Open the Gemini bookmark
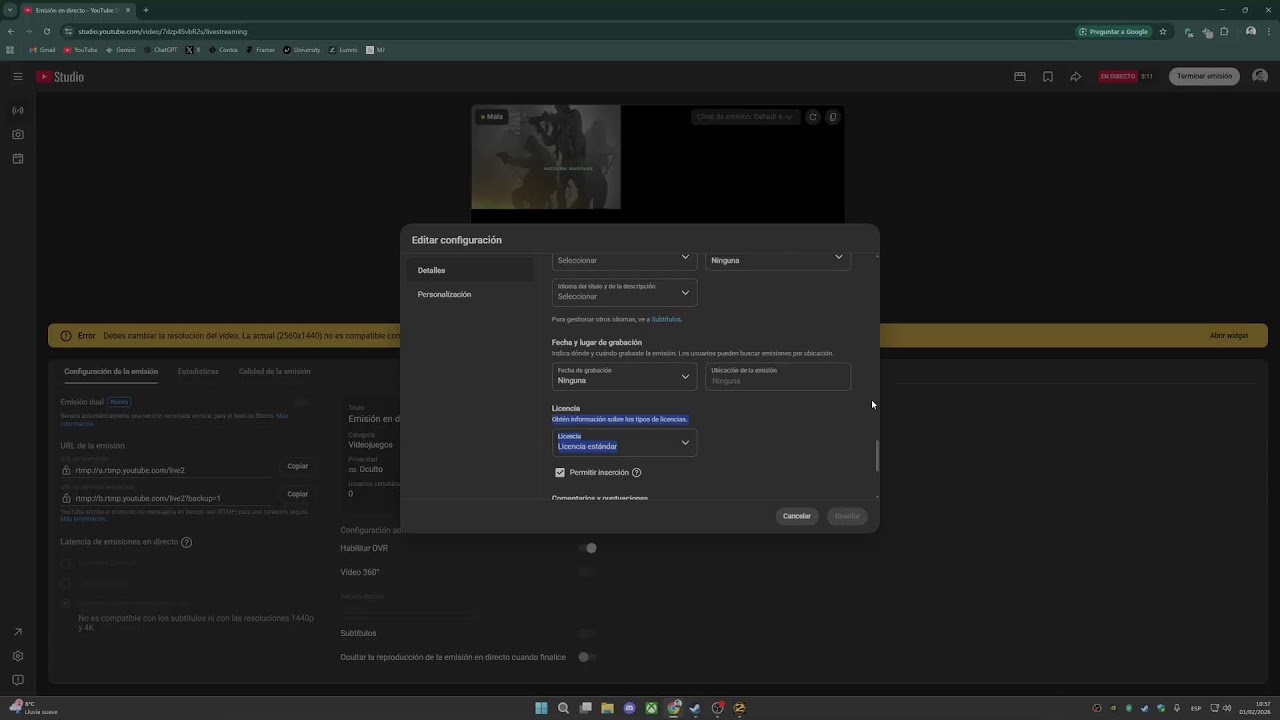The height and width of the screenshot is (720, 1280). 120,50
